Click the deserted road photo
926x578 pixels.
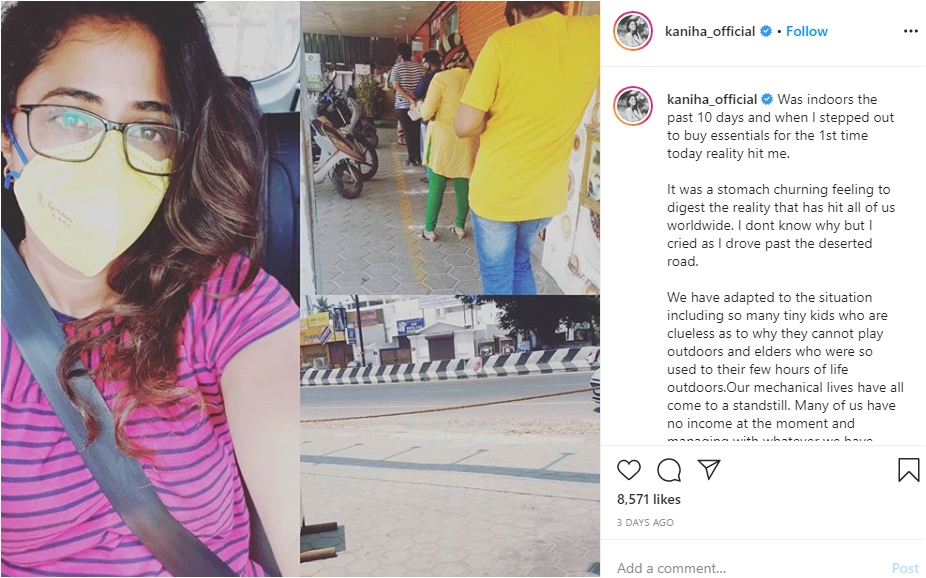pyautogui.click(x=450, y=436)
